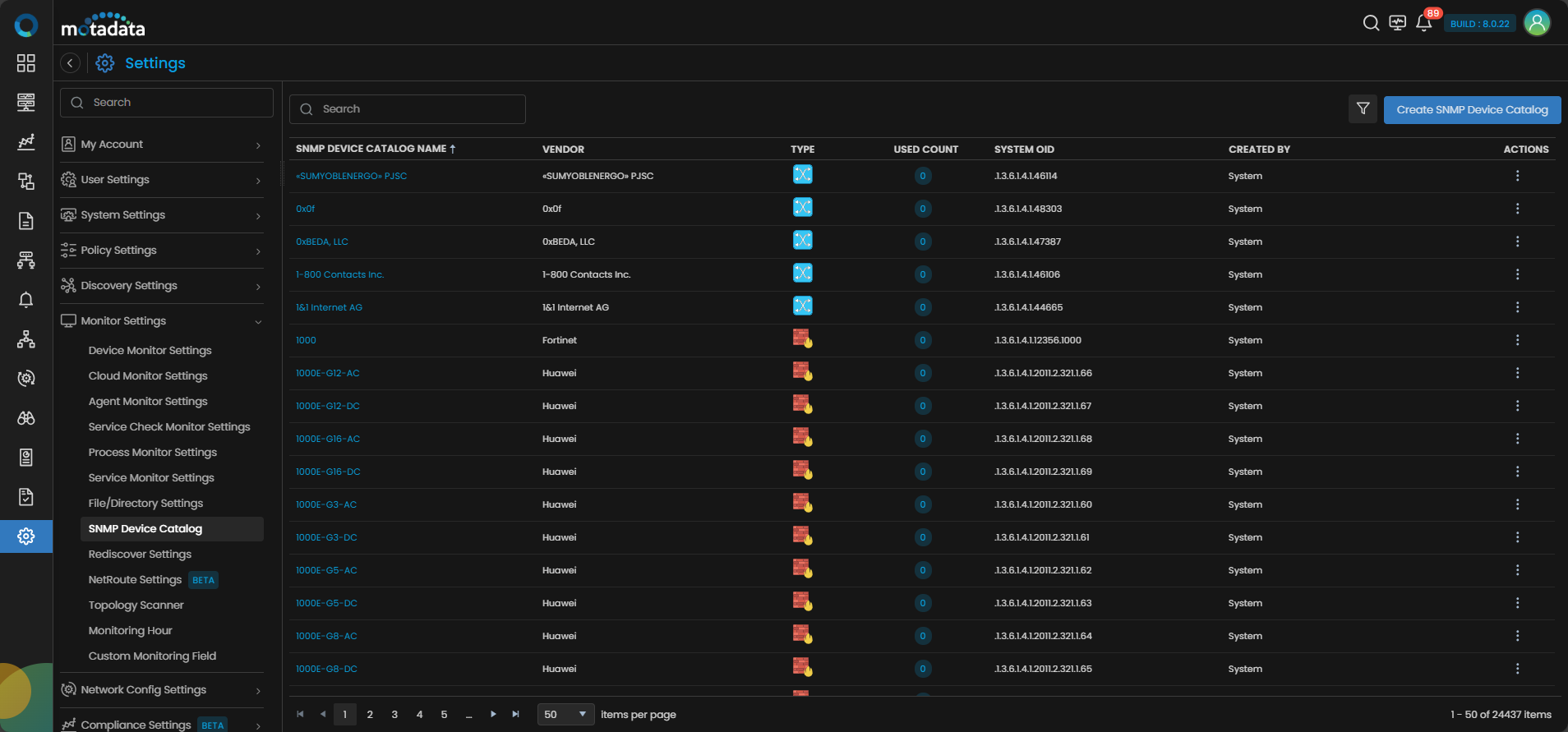Select the Settings gear in left rail

[26, 536]
